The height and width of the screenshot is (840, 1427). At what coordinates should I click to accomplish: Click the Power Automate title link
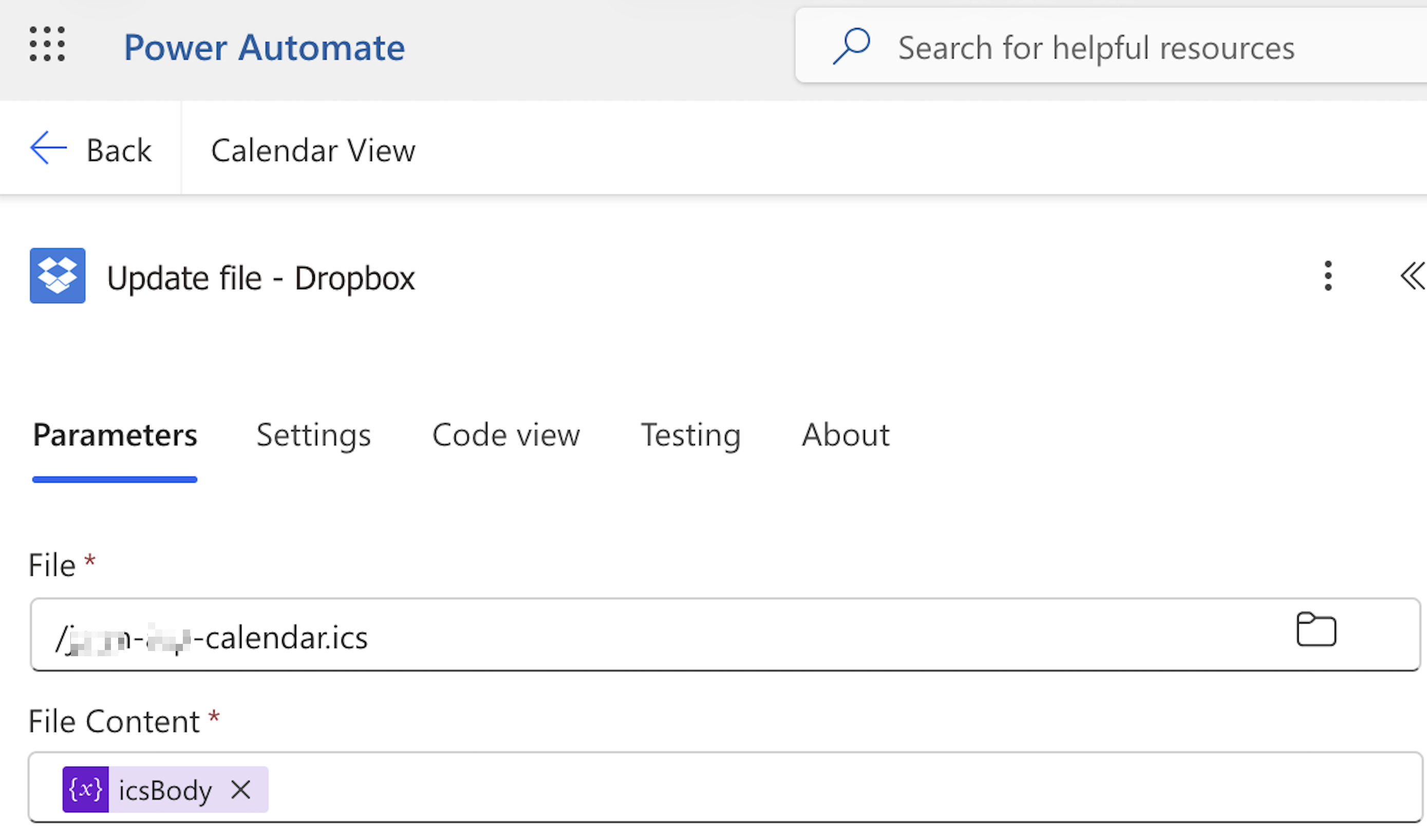tap(265, 47)
